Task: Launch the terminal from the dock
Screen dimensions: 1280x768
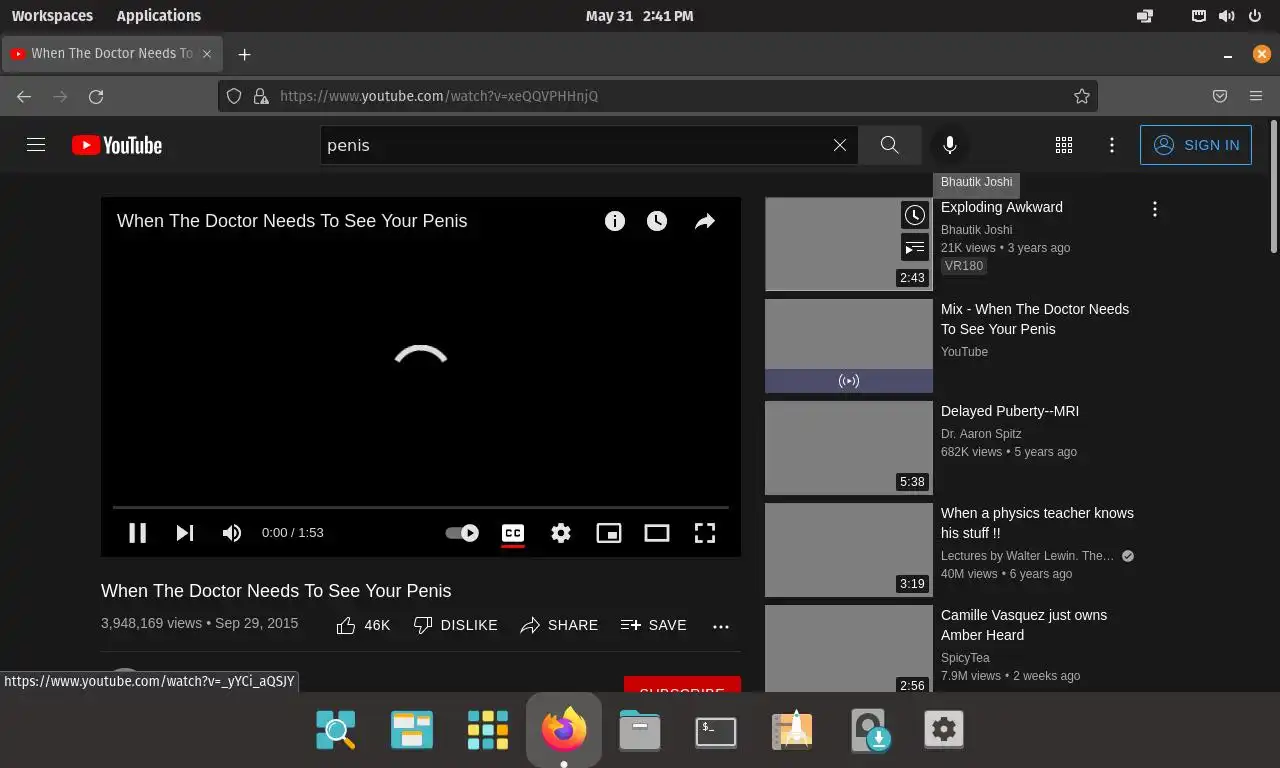Action: point(716,731)
